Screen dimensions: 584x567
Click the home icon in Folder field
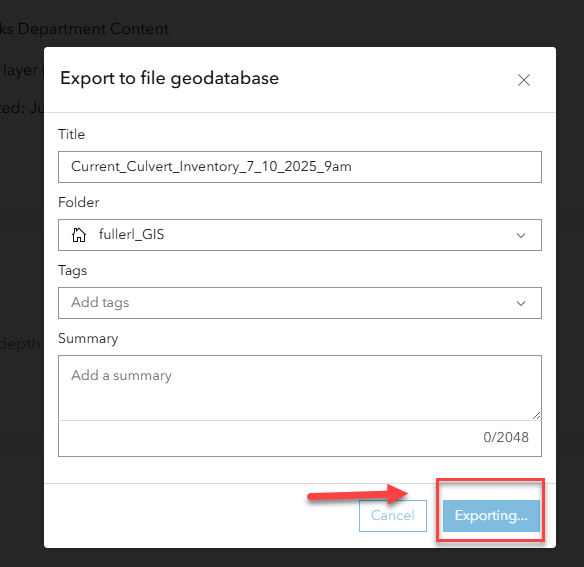[x=79, y=235]
